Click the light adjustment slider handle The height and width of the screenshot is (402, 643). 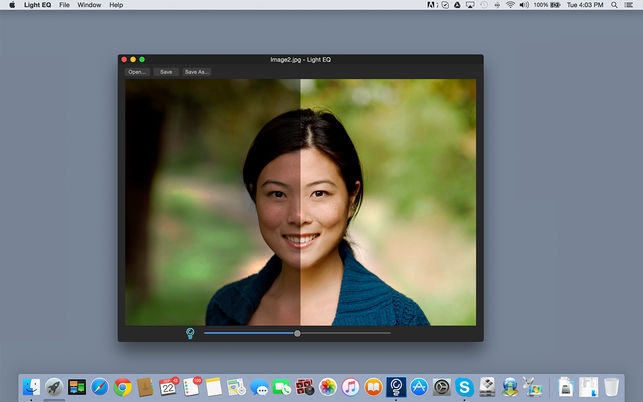point(297,333)
